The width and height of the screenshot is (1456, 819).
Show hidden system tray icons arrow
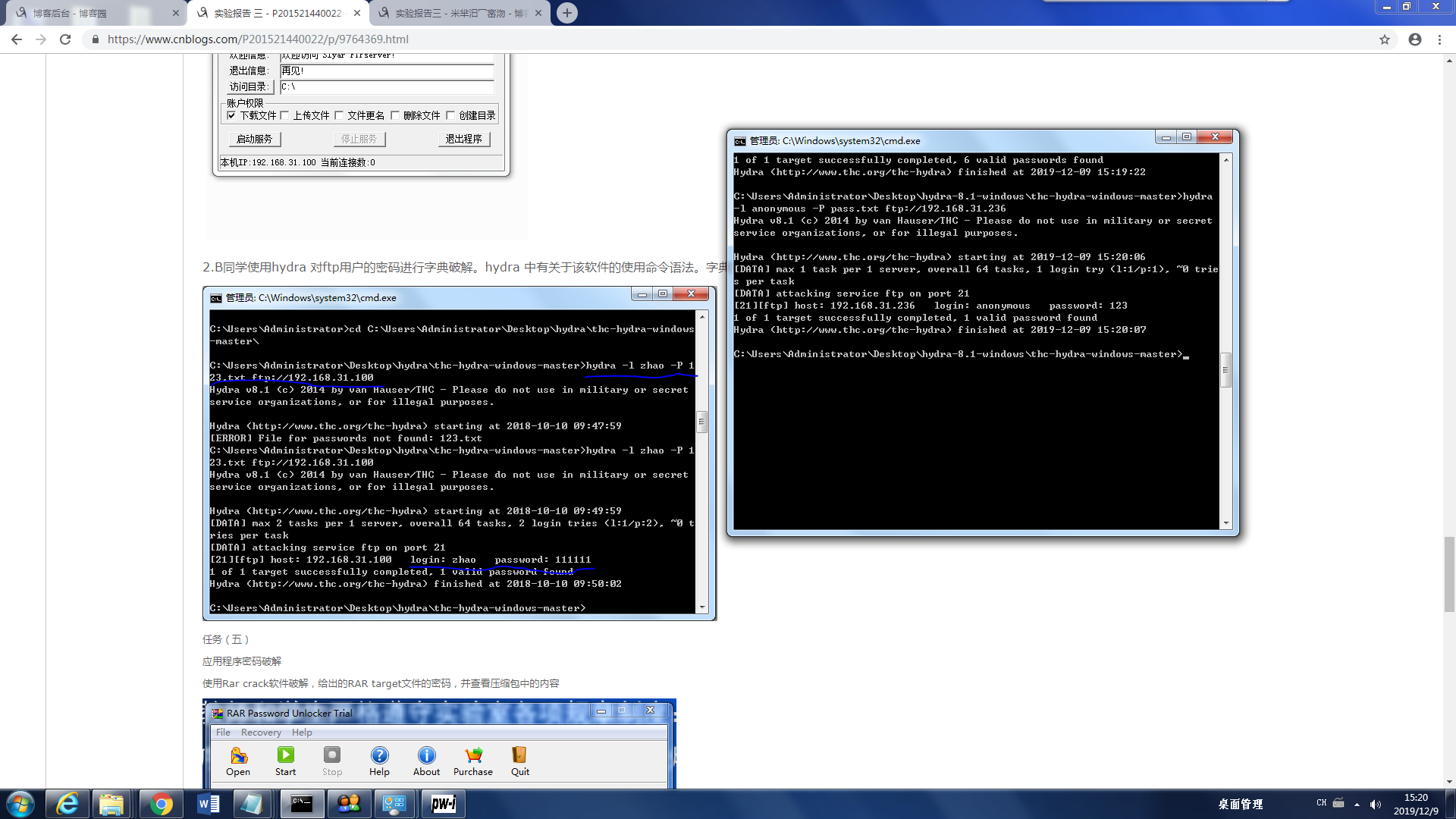(1357, 804)
